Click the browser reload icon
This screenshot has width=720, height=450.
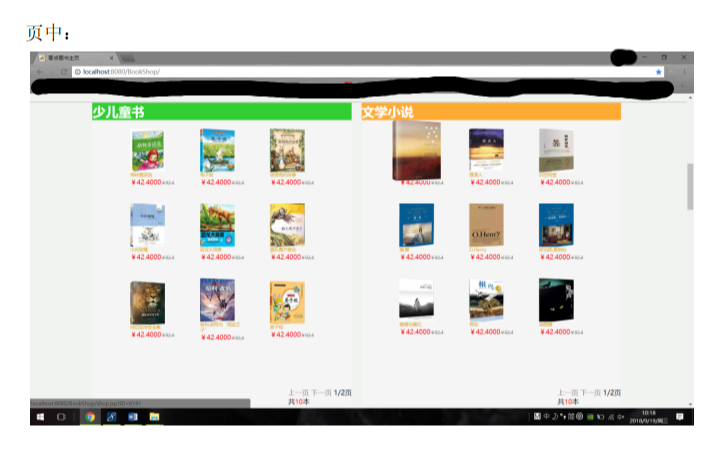point(63,72)
